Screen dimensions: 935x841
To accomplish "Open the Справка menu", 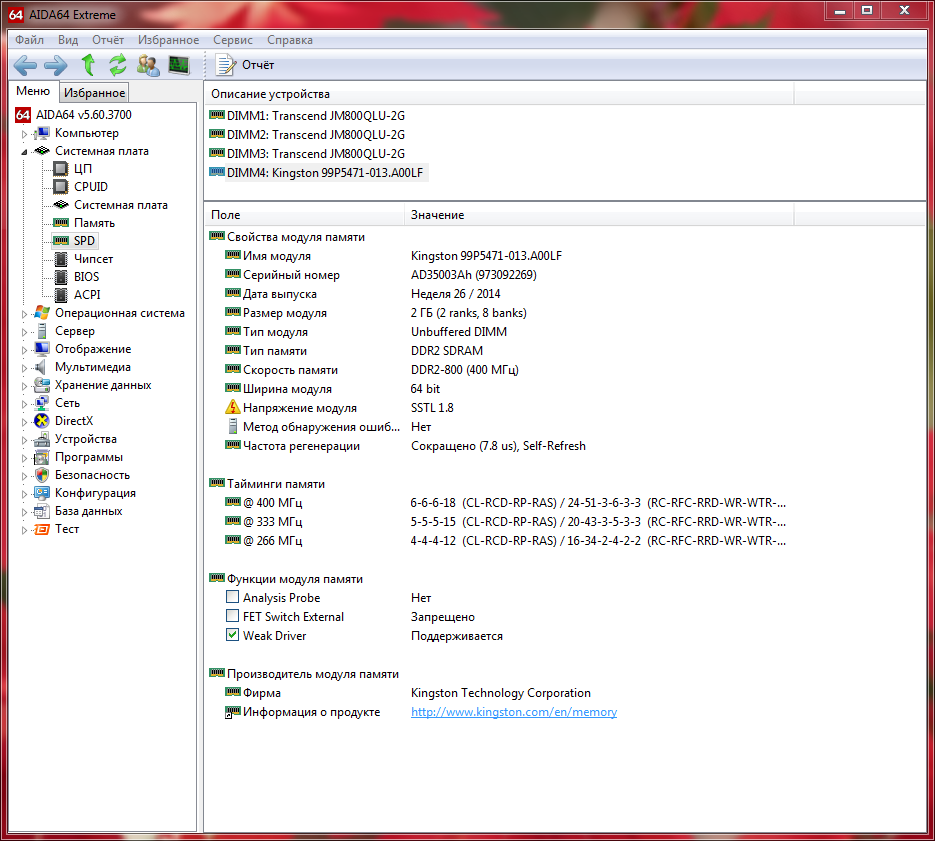I will point(290,40).
